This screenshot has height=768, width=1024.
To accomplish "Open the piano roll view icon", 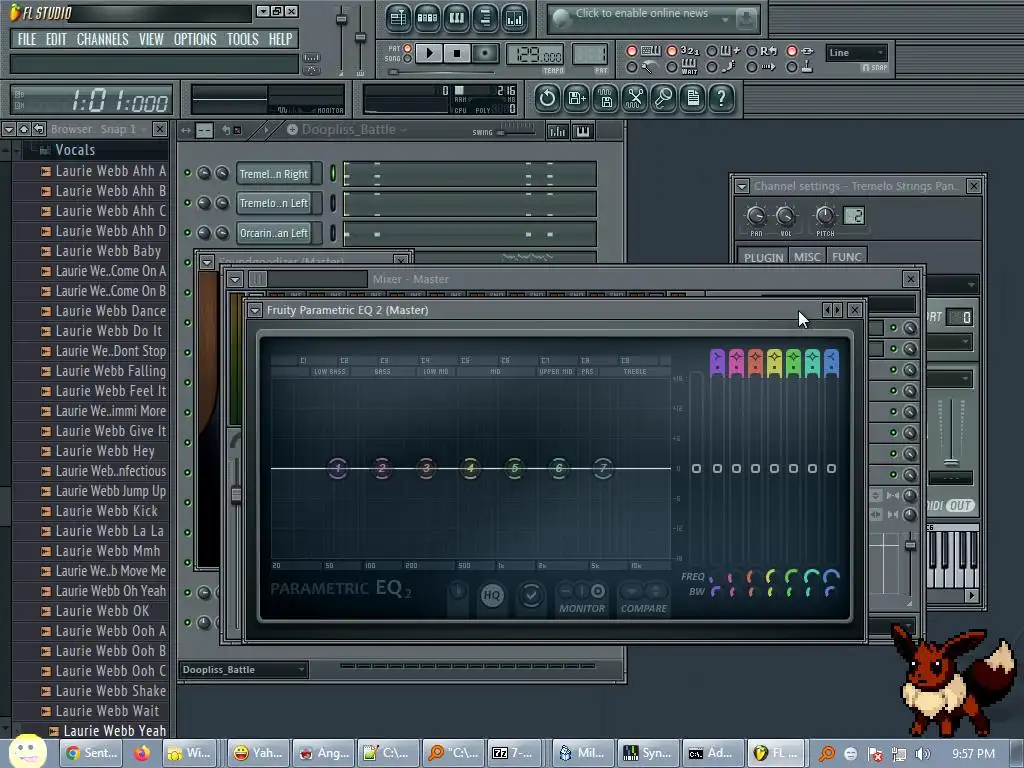I will point(456,18).
